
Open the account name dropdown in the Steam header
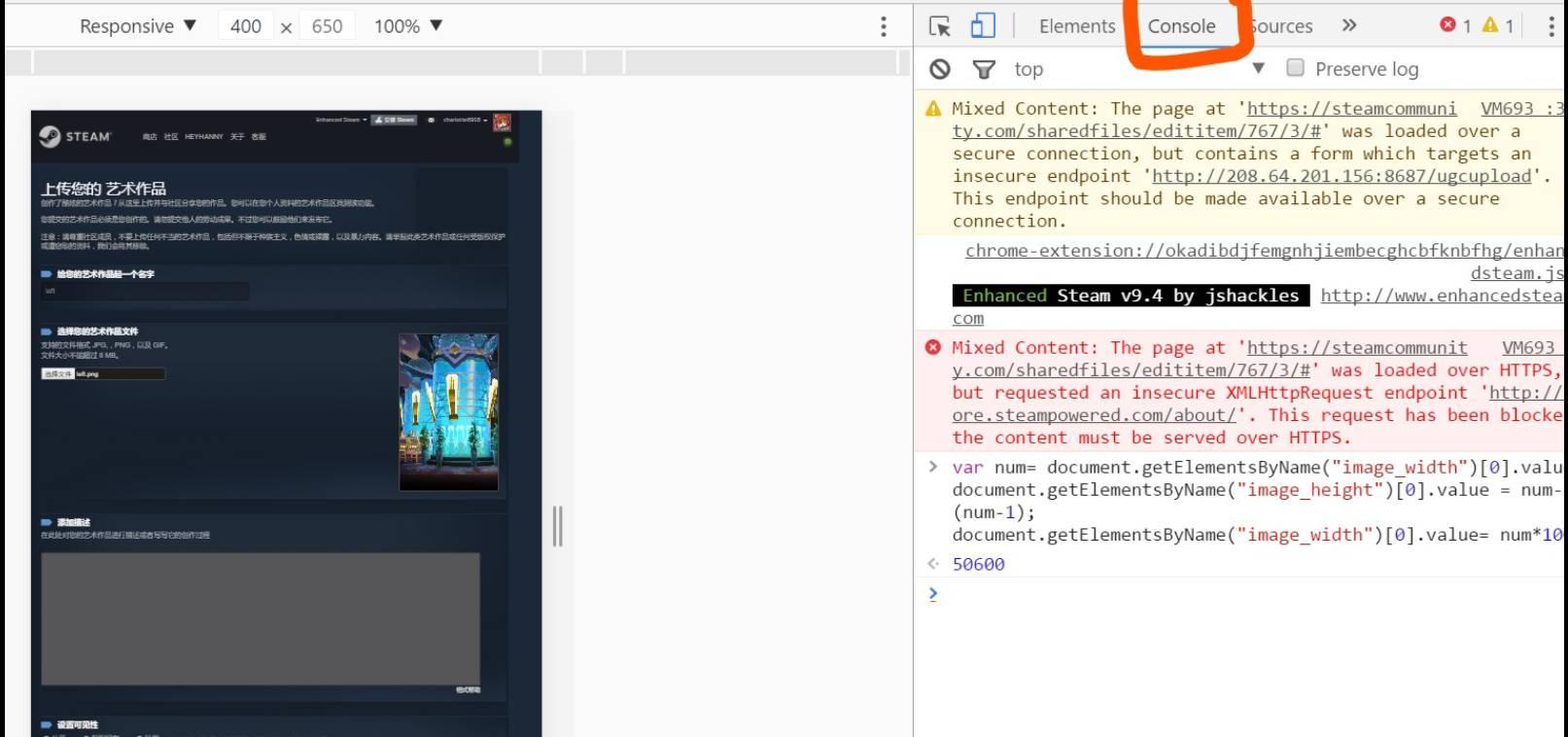[x=465, y=120]
